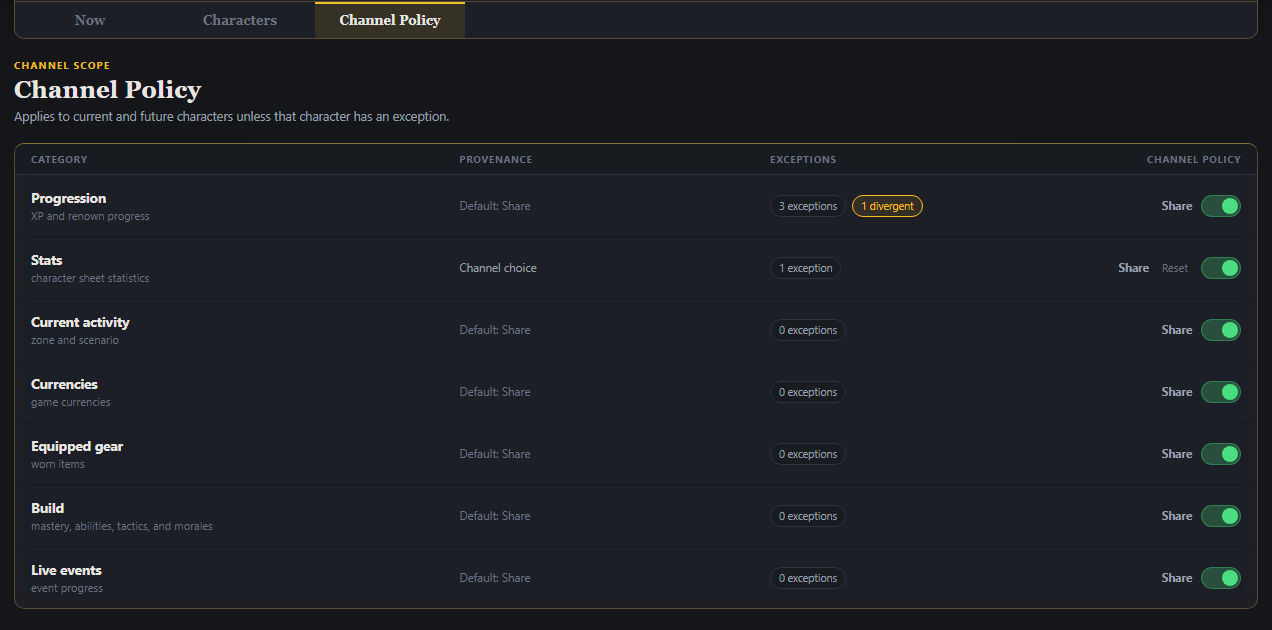Screen dimensions: 1272x630
Task: Disable sharing for Current activity
Action: click(1220, 330)
